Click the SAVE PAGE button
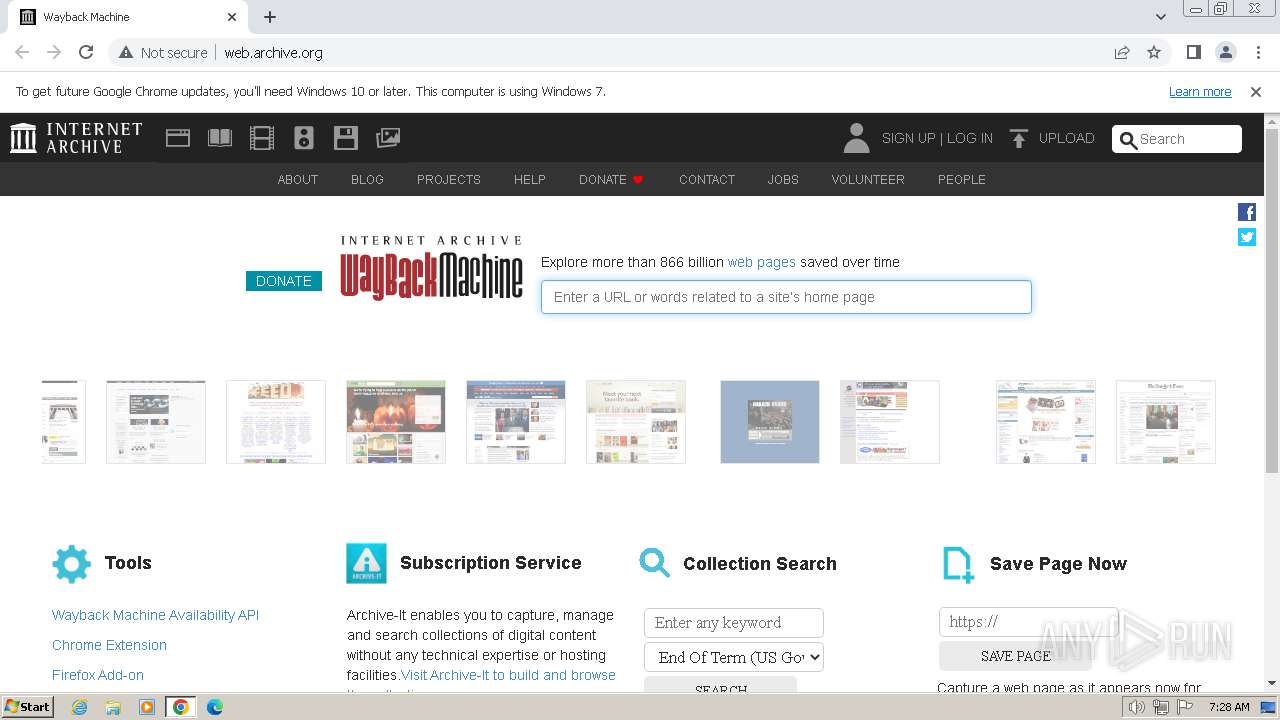 pos(1016,656)
